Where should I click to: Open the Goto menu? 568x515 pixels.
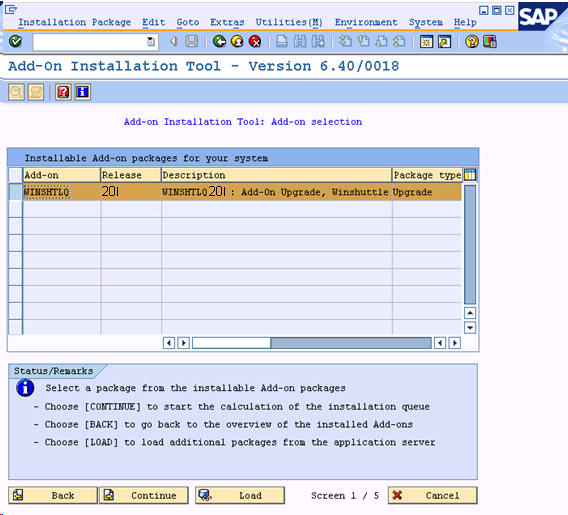[188, 22]
